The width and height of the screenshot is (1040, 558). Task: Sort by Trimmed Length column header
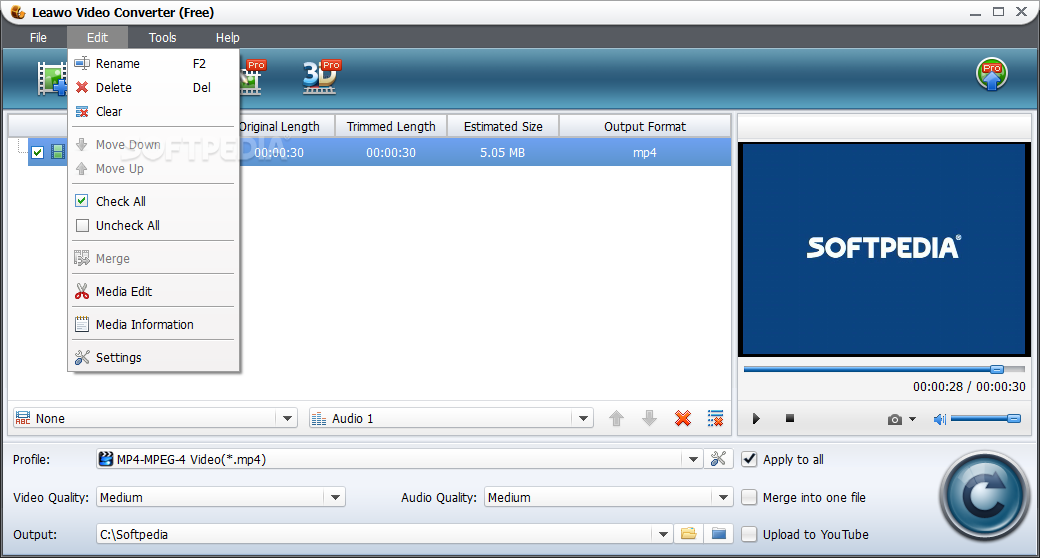coord(391,126)
